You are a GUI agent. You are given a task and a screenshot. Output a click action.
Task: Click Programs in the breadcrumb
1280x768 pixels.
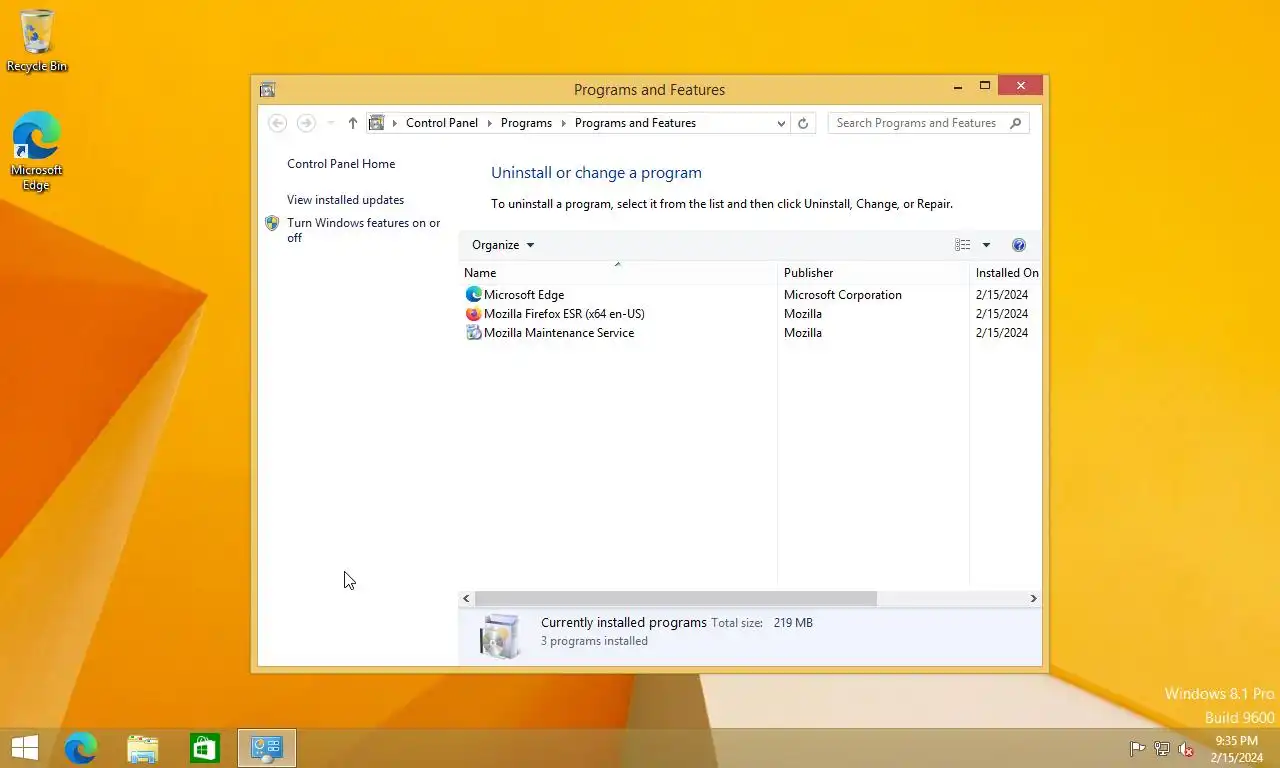click(x=526, y=123)
